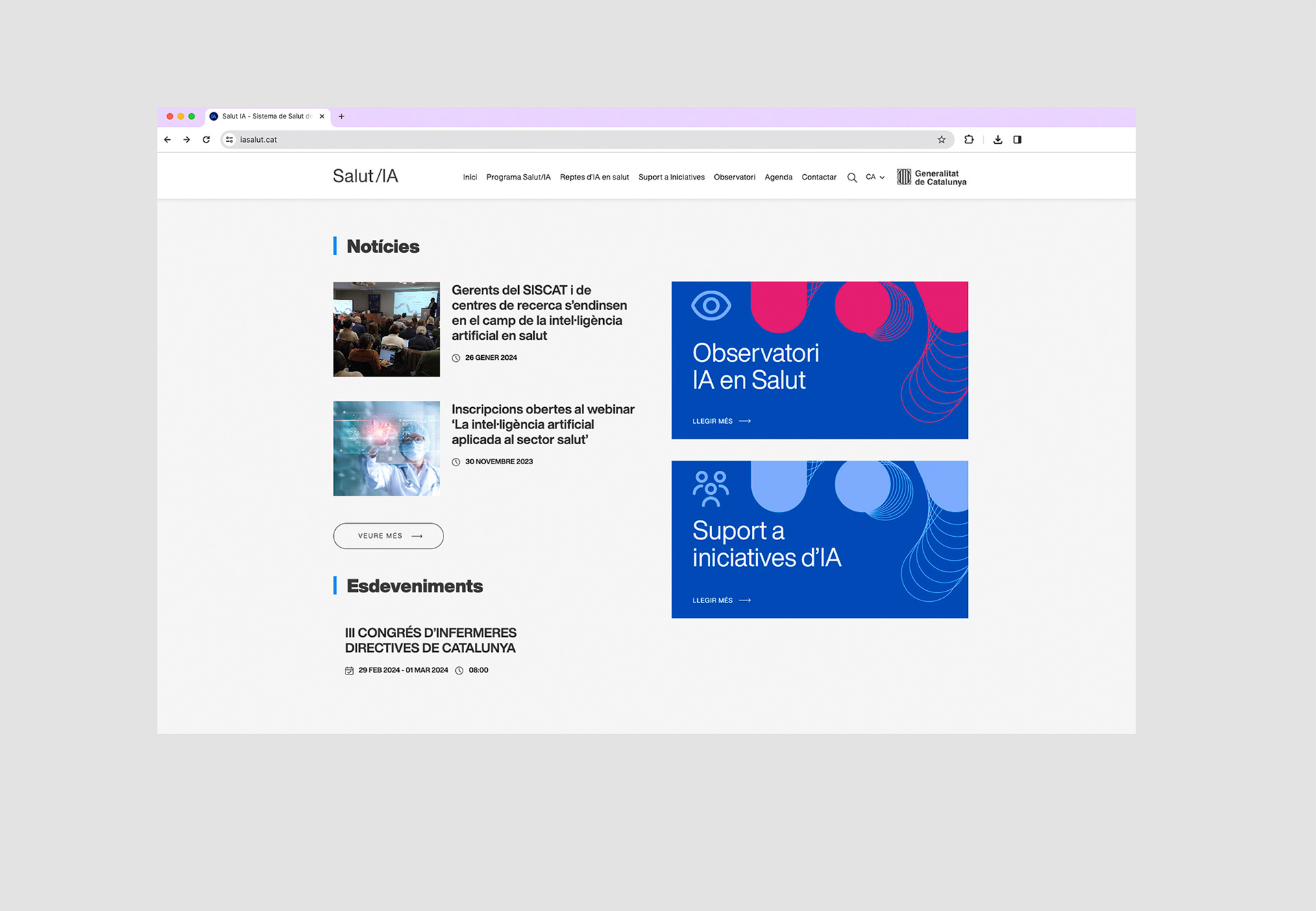View site information icon in address bar
Viewport: 1316px width, 911px height.
pyautogui.click(x=230, y=140)
